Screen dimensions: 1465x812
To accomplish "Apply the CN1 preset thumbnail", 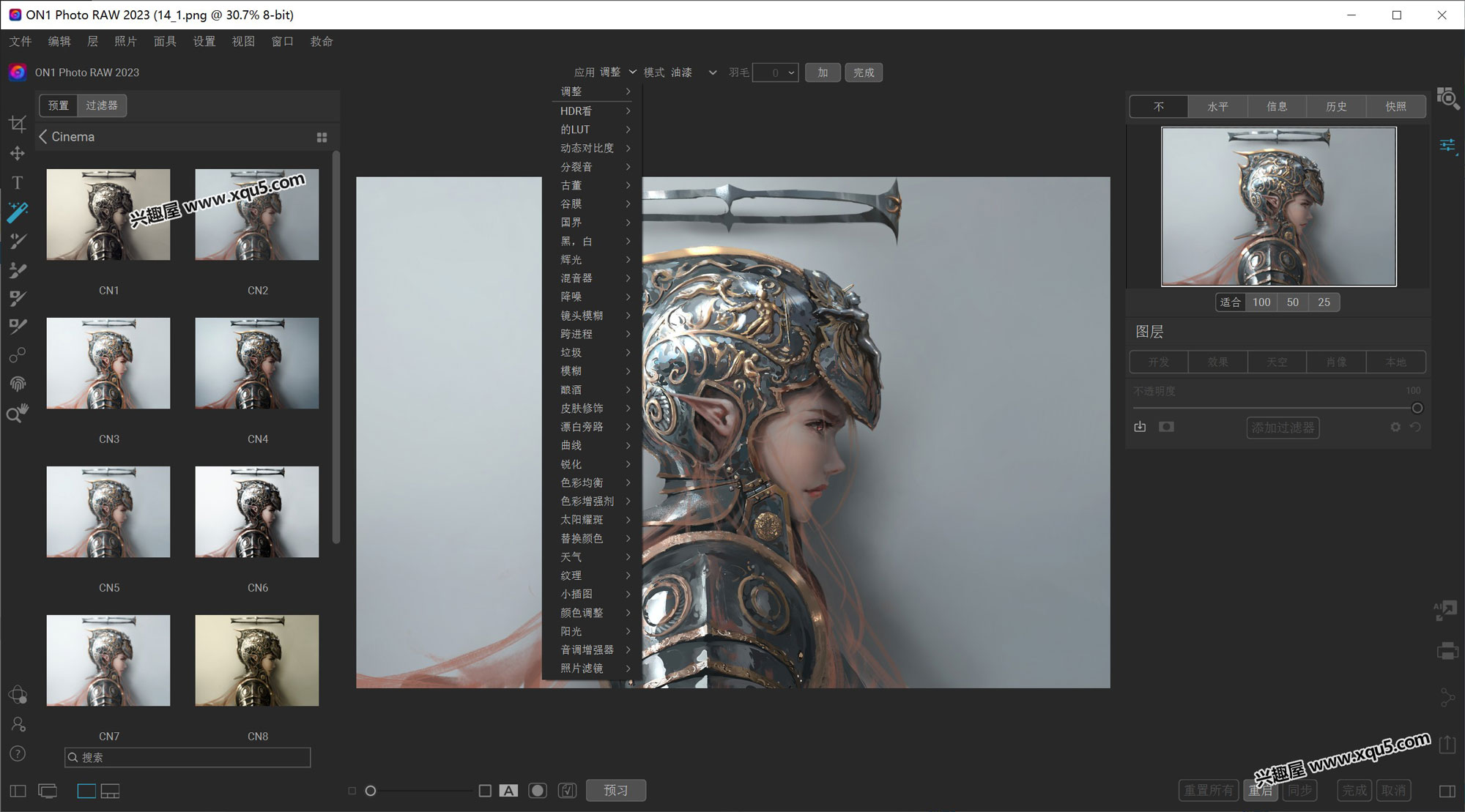I will point(108,215).
